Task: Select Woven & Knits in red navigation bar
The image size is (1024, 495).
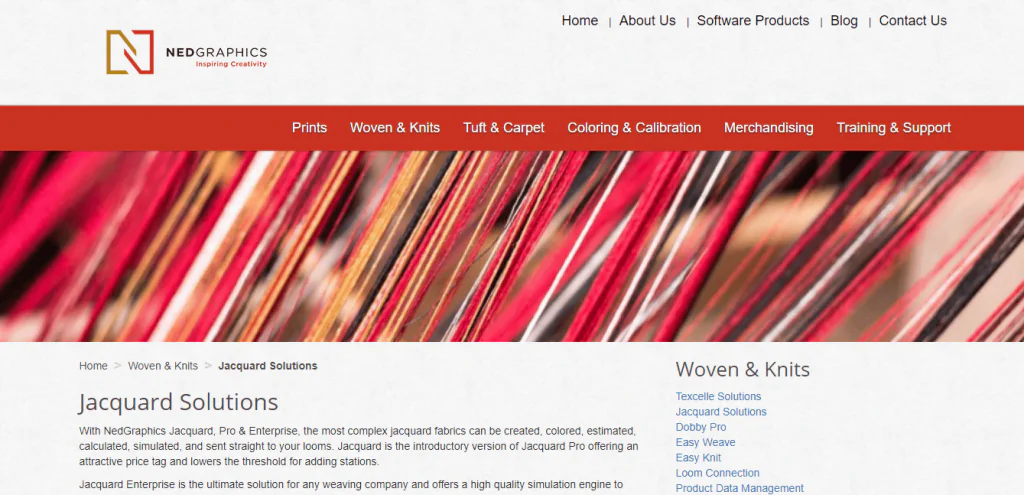Action: click(x=395, y=128)
